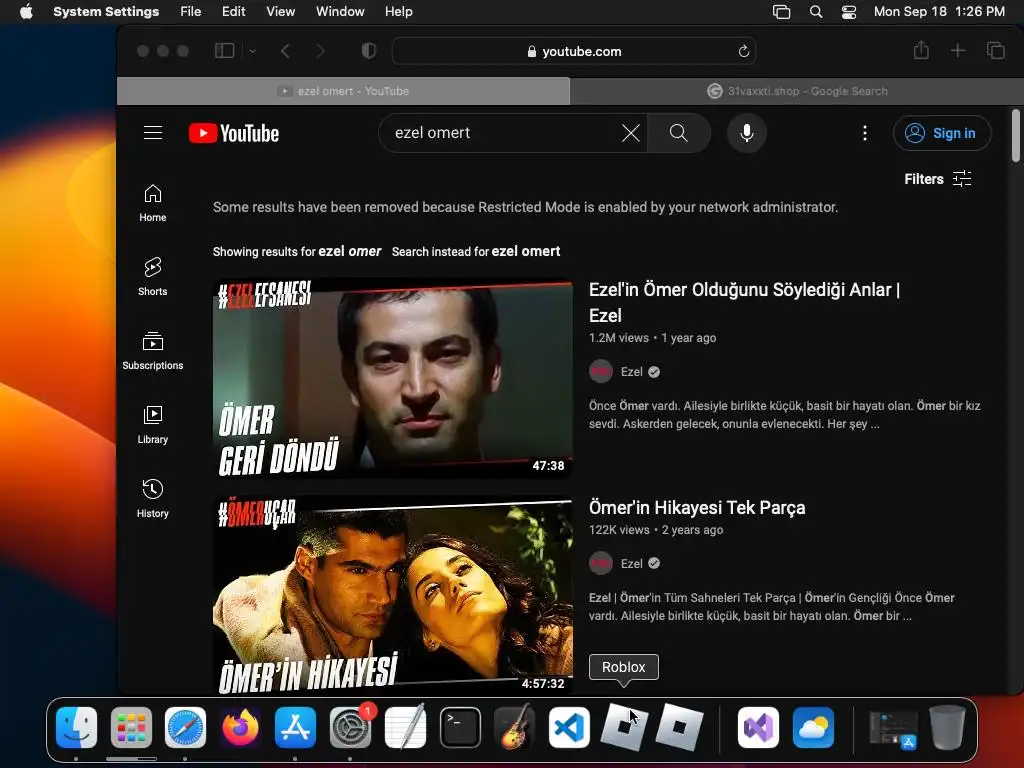The image size is (1024, 768).
Task: Clear the search box text
Action: coord(631,133)
